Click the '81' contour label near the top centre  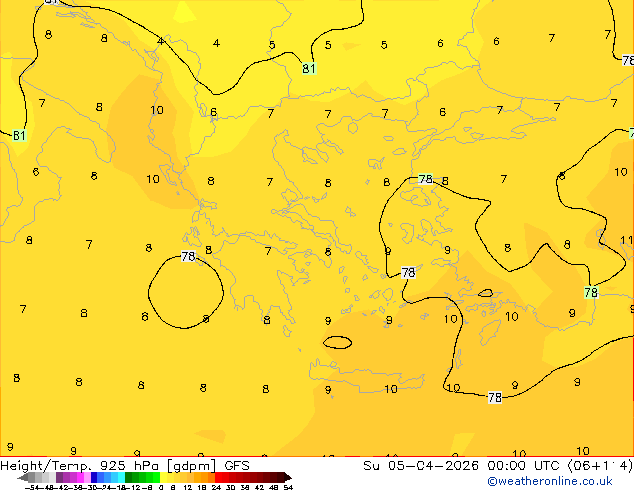(x=309, y=68)
